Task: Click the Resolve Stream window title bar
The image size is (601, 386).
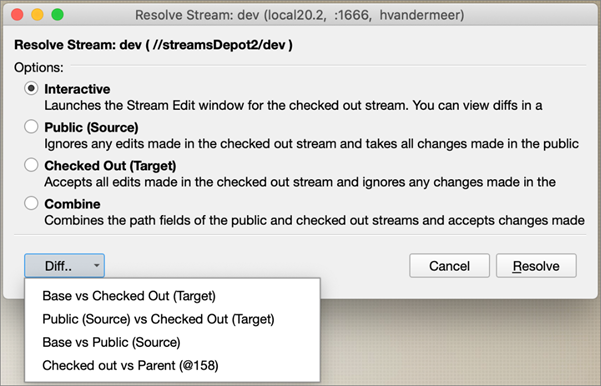Action: (300, 15)
